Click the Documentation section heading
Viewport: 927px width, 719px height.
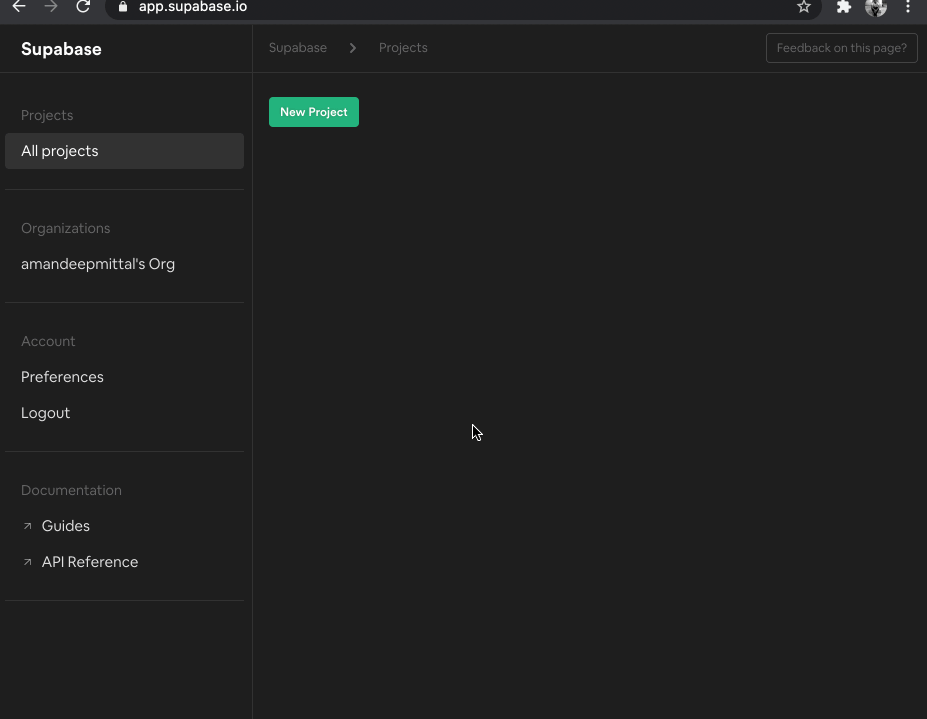point(71,490)
